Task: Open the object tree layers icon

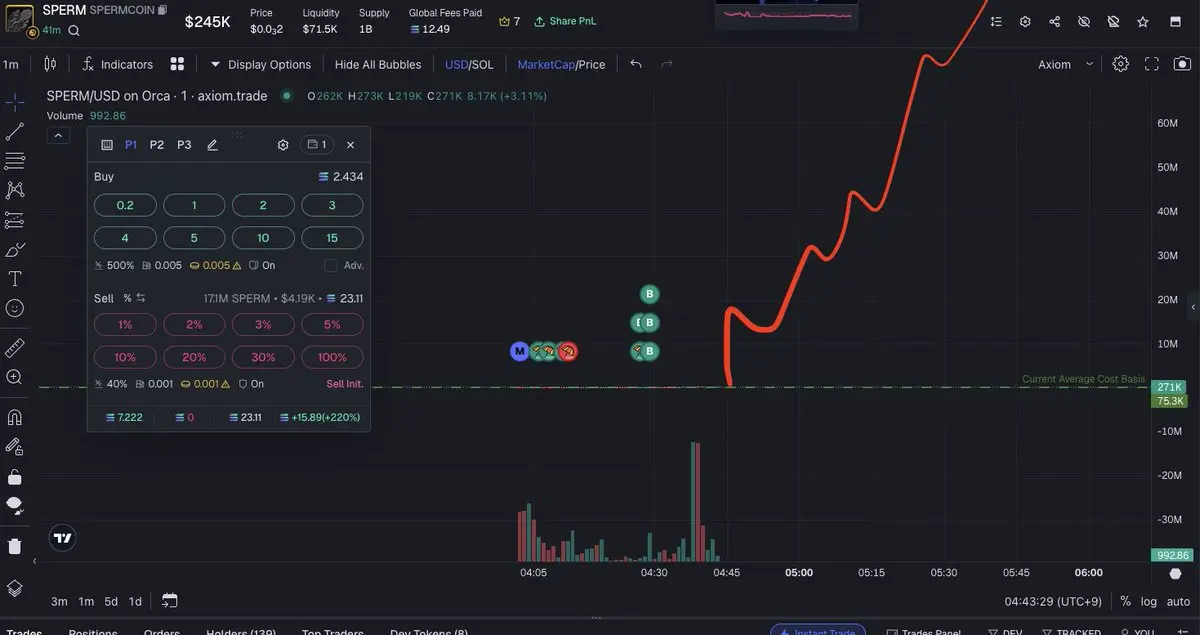Action: click(15, 587)
